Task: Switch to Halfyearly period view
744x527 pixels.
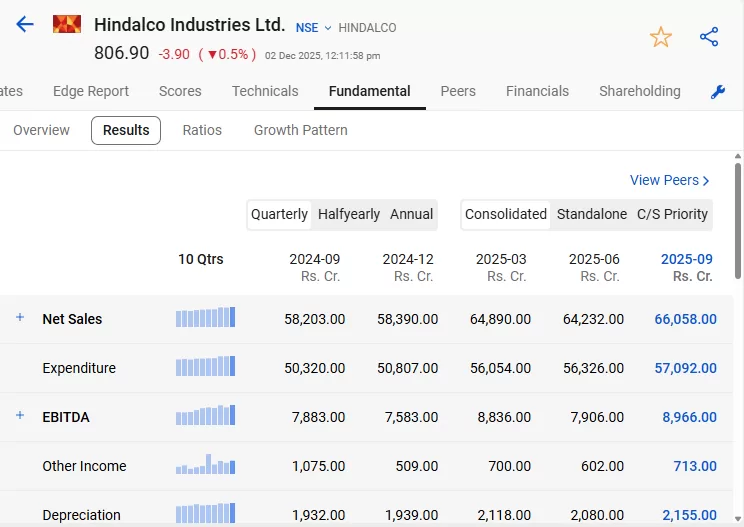Action: tap(349, 214)
